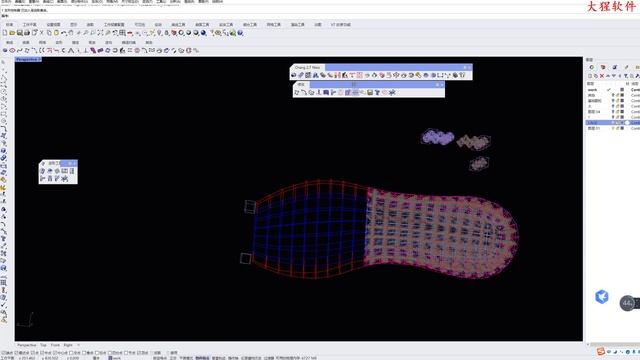The width and height of the screenshot is (640, 360).
Task: Click color swatch of 图层 04 layer
Action: tap(622, 111)
